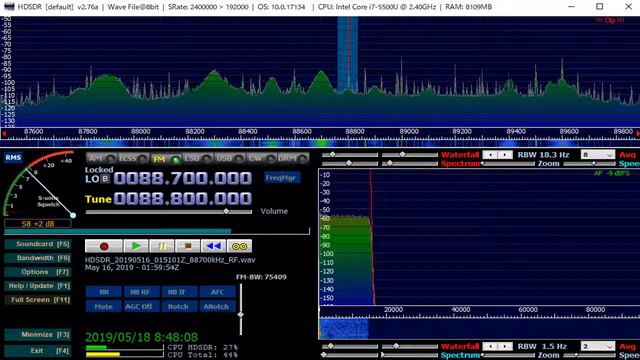This screenshot has width=640, height=360.
Task: Maximize the HDSDR window
Action: click(600, 7)
